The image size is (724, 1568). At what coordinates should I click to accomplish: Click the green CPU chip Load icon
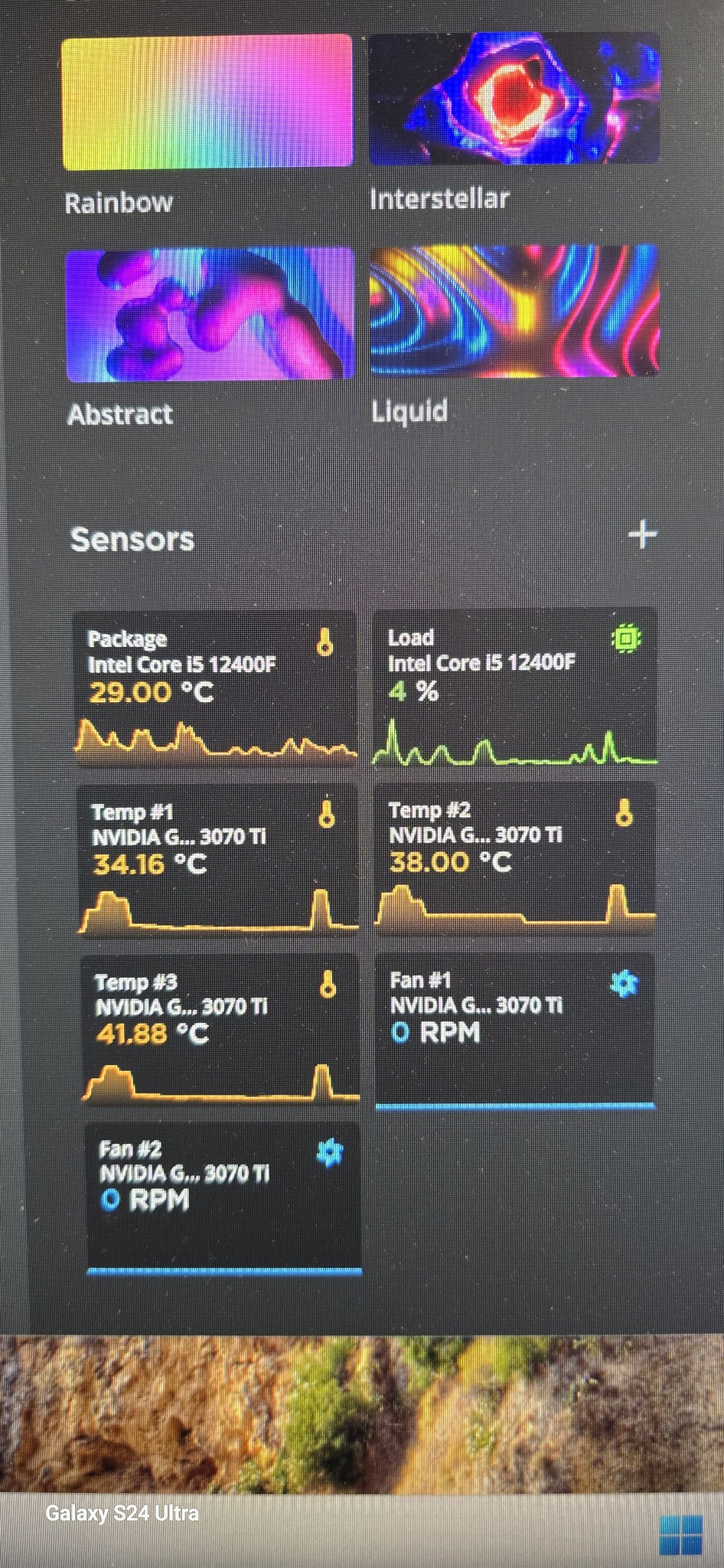(x=627, y=639)
